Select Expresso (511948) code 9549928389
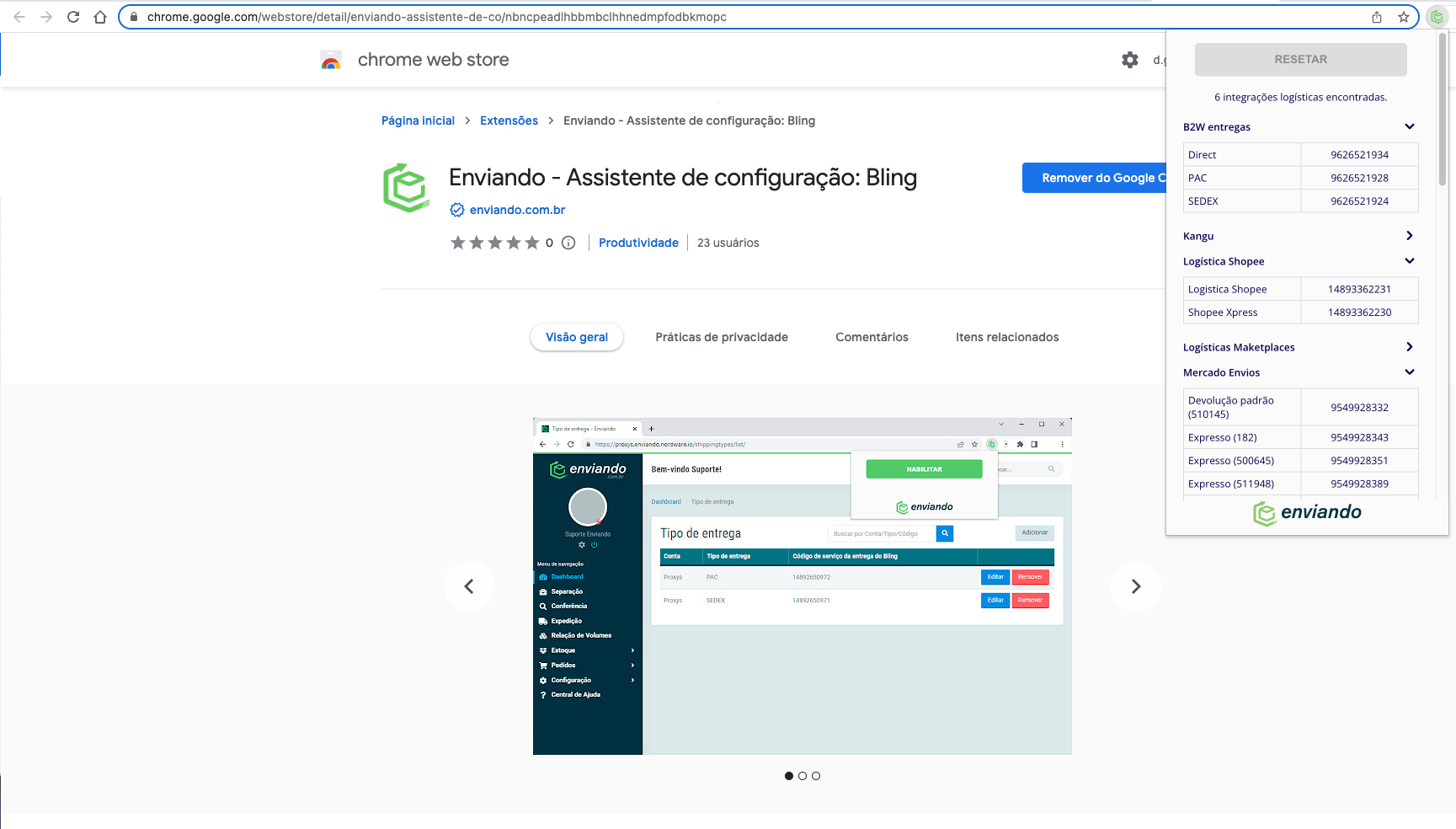Image resolution: width=1456 pixels, height=829 pixels. 1359,484
